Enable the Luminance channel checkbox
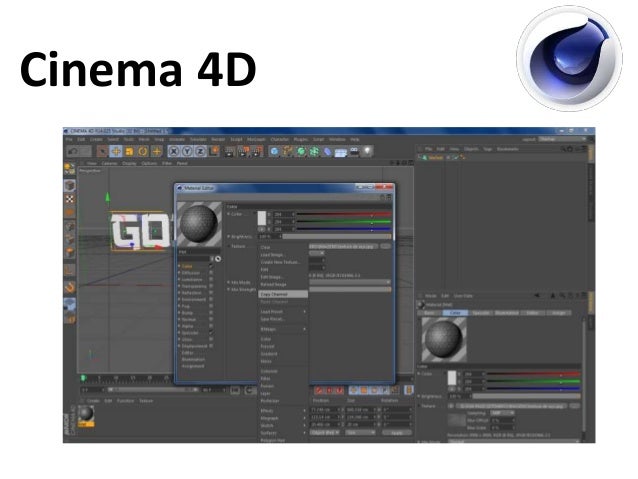The image size is (638, 479). point(211,279)
